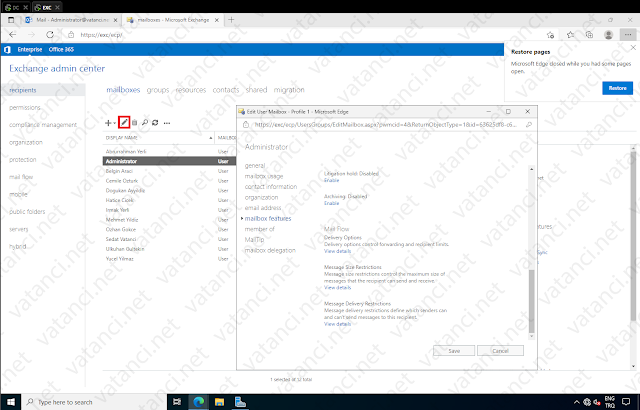This screenshot has height=410, width=640.
Task: Click the Restore button
Action: 618,88
